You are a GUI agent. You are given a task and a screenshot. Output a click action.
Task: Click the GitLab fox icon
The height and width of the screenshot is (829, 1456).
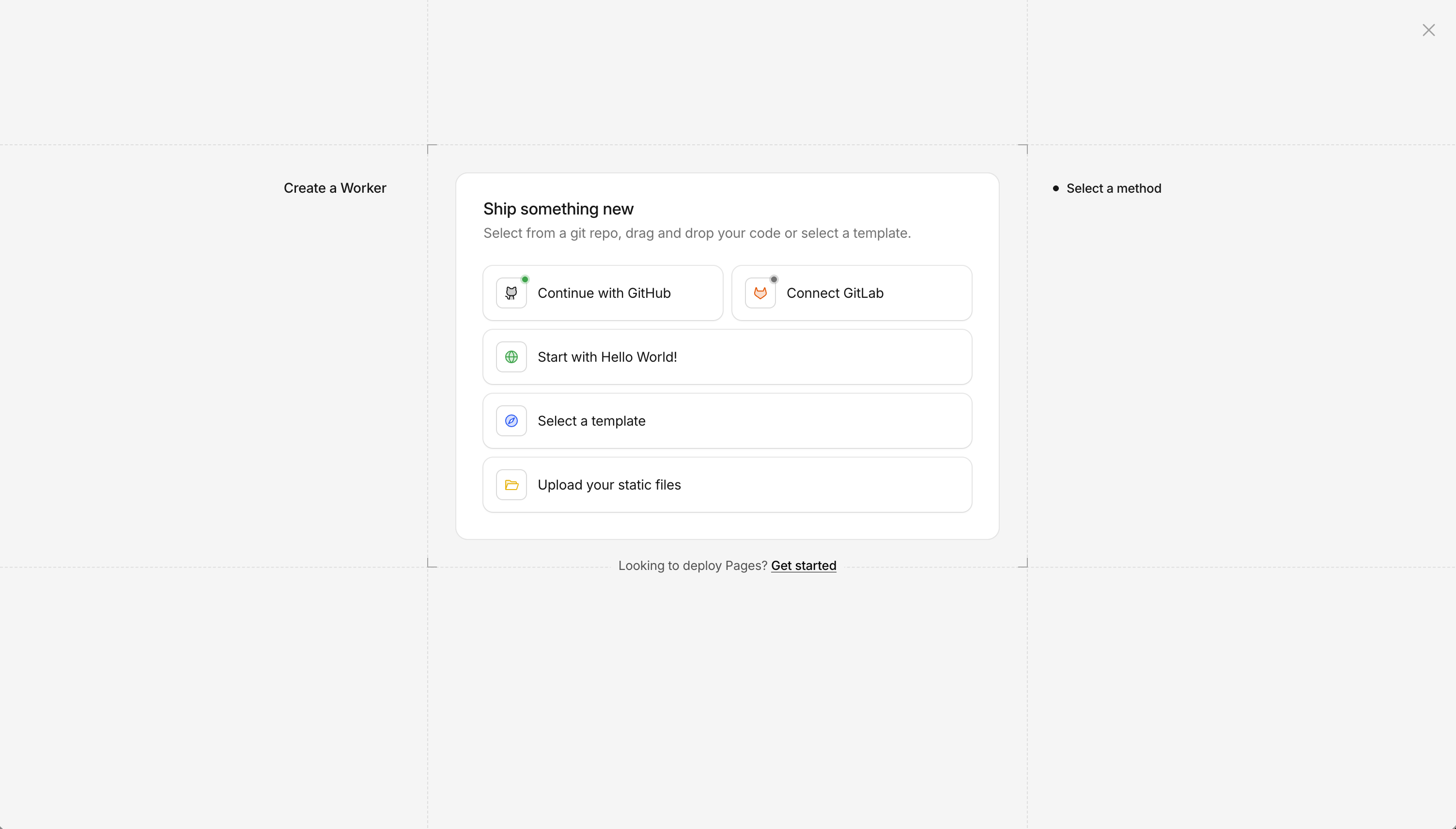(x=759, y=292)
